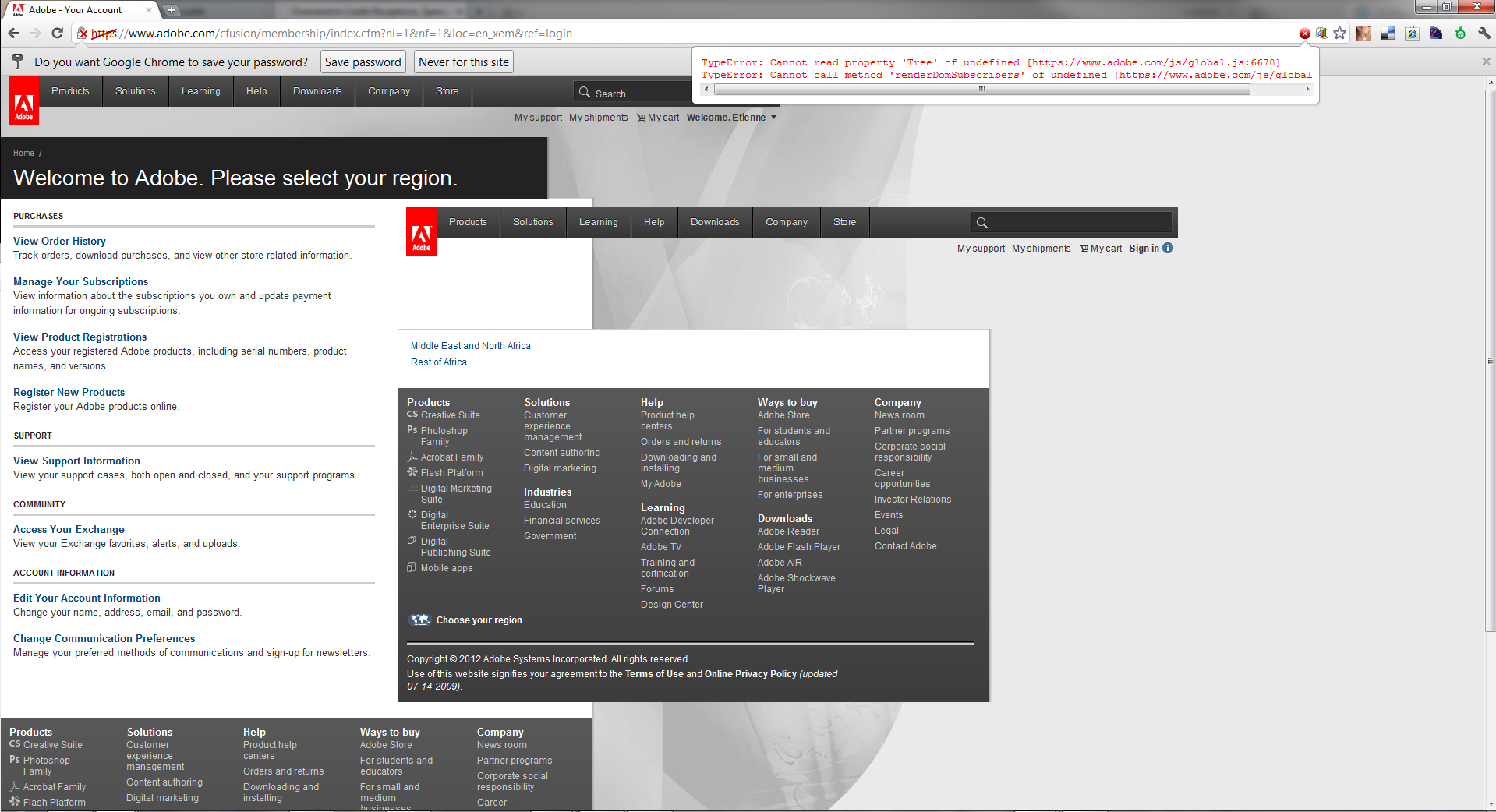Image resolution: width=1496 pixels, height=812 pixels.
Task: Open the Solutions menu in top navigation
Action: 136,91
